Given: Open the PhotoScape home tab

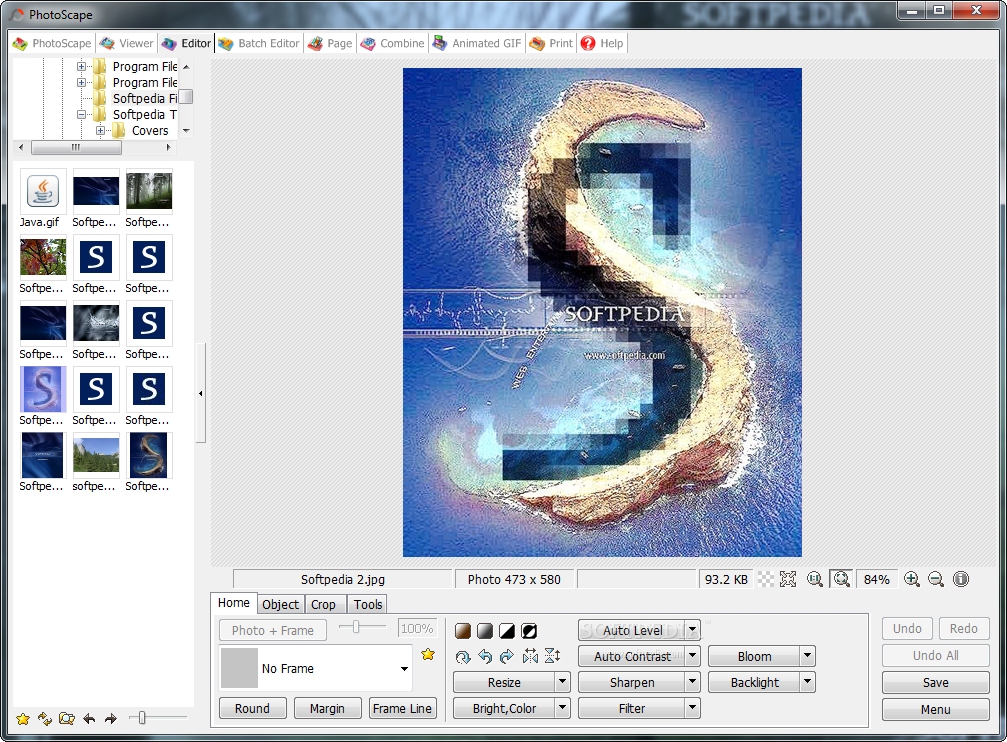Looking at the screenshot, I should click(x=53, y=43).
